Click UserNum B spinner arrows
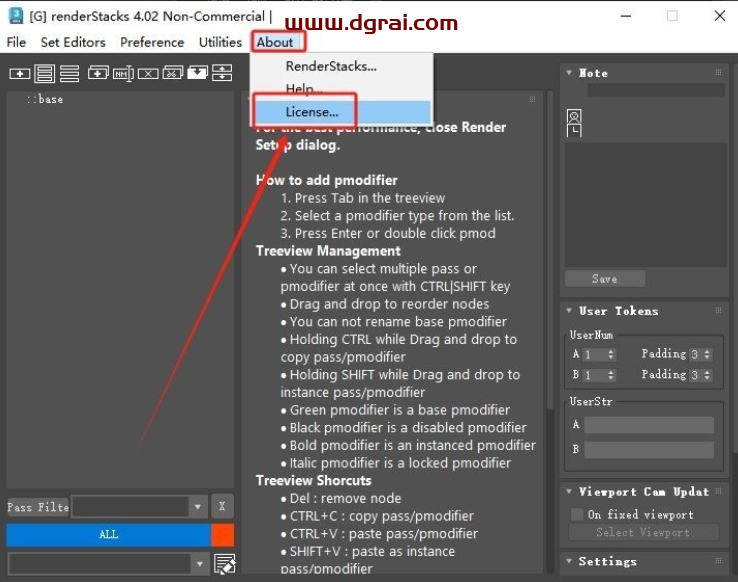 610,375
